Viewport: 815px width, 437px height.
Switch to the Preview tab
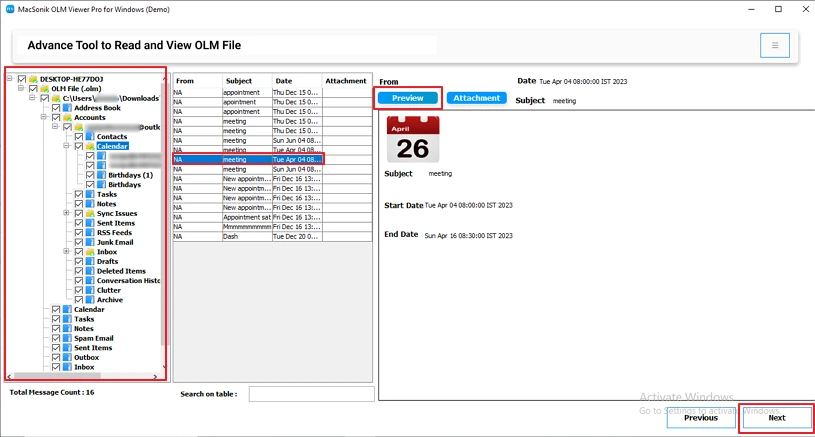pos(408,98)
